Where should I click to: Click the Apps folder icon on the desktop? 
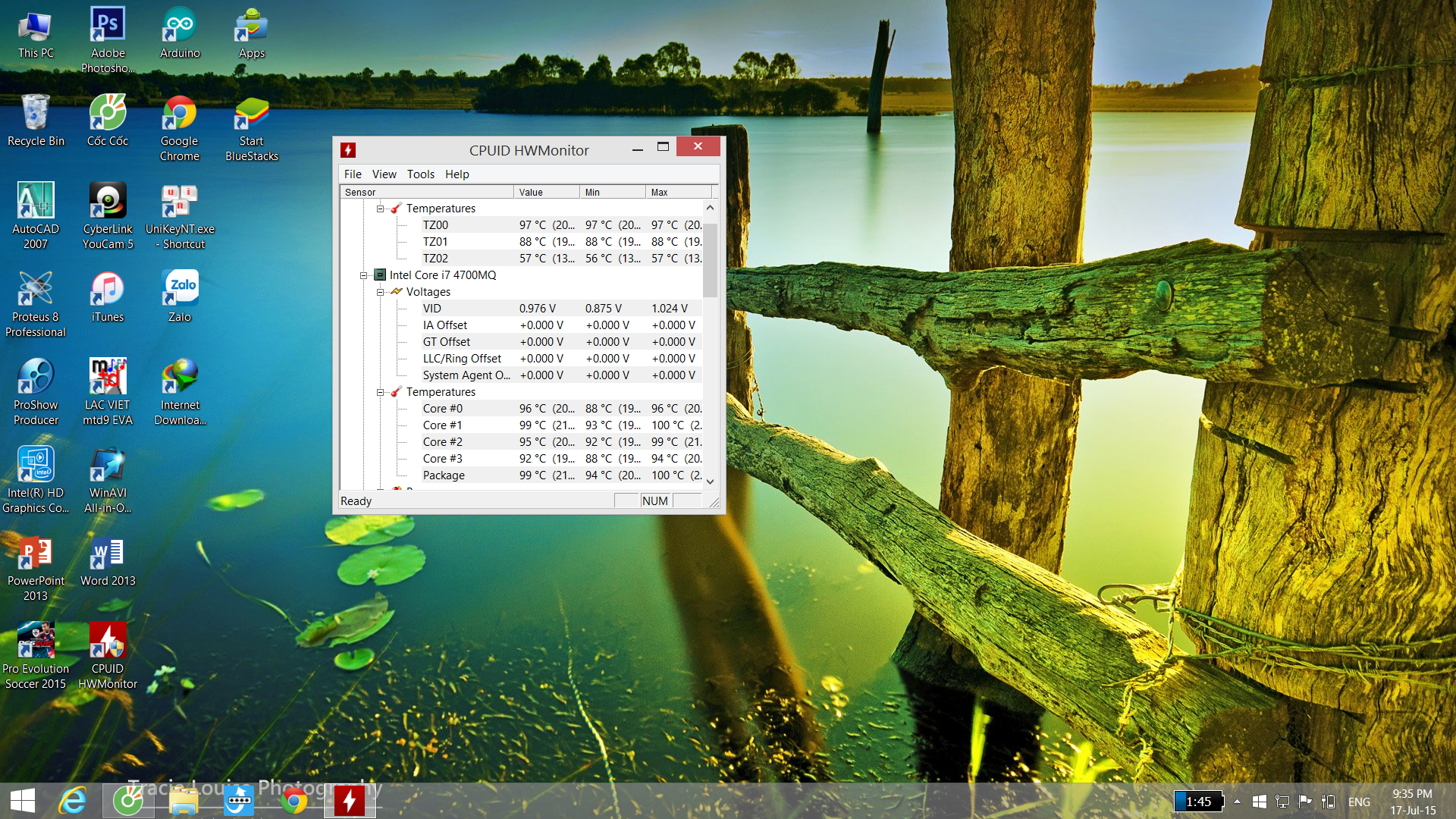point(252,34)
